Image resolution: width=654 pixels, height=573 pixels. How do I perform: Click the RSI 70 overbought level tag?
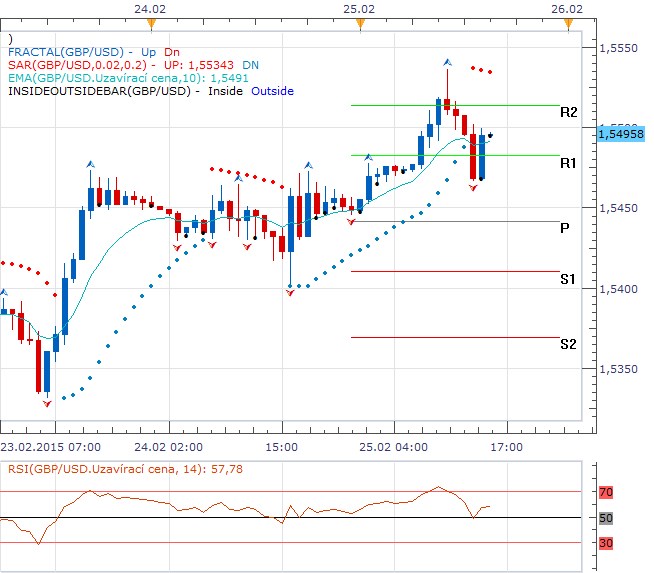click(606, 492)
